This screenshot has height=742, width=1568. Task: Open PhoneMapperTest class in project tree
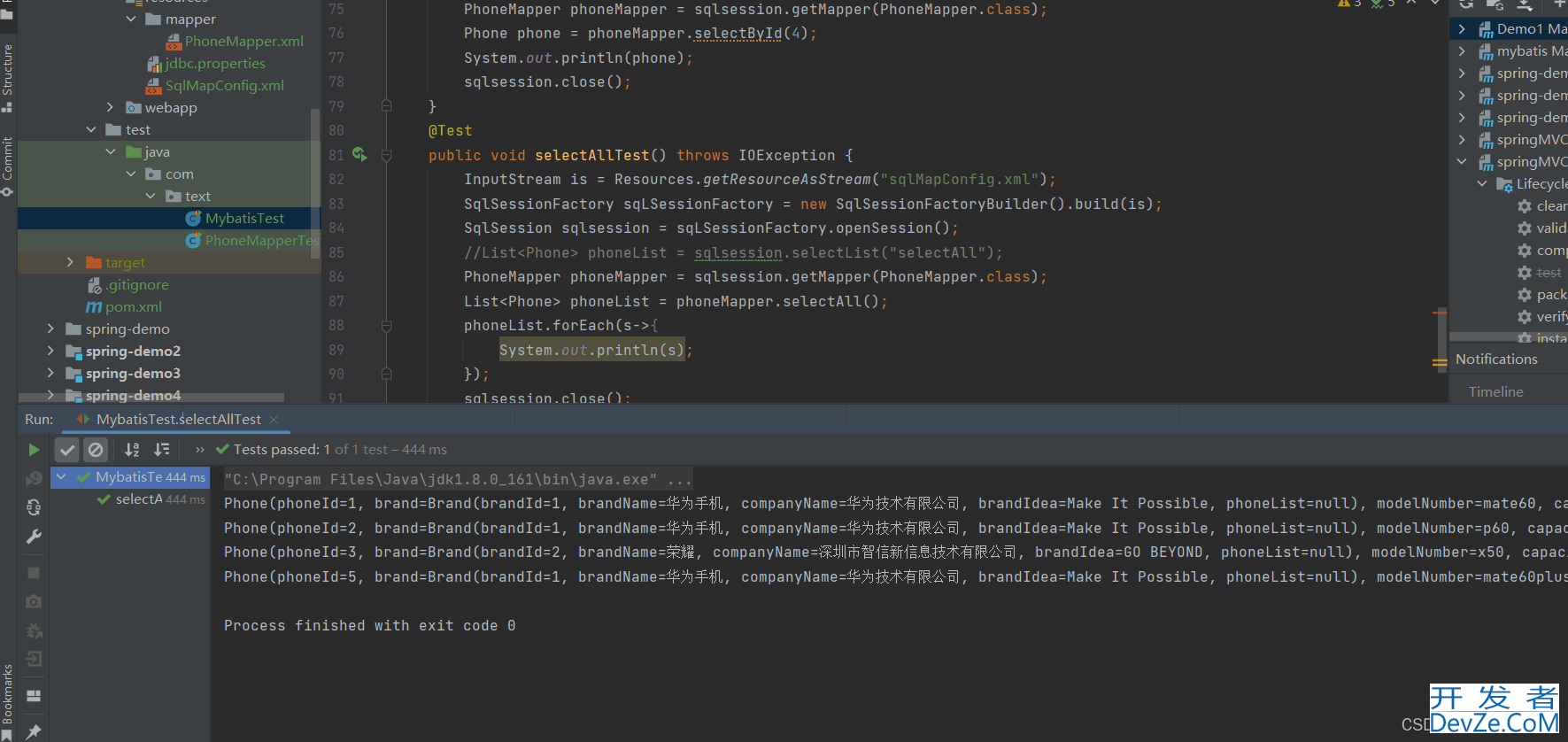(252, 240)
